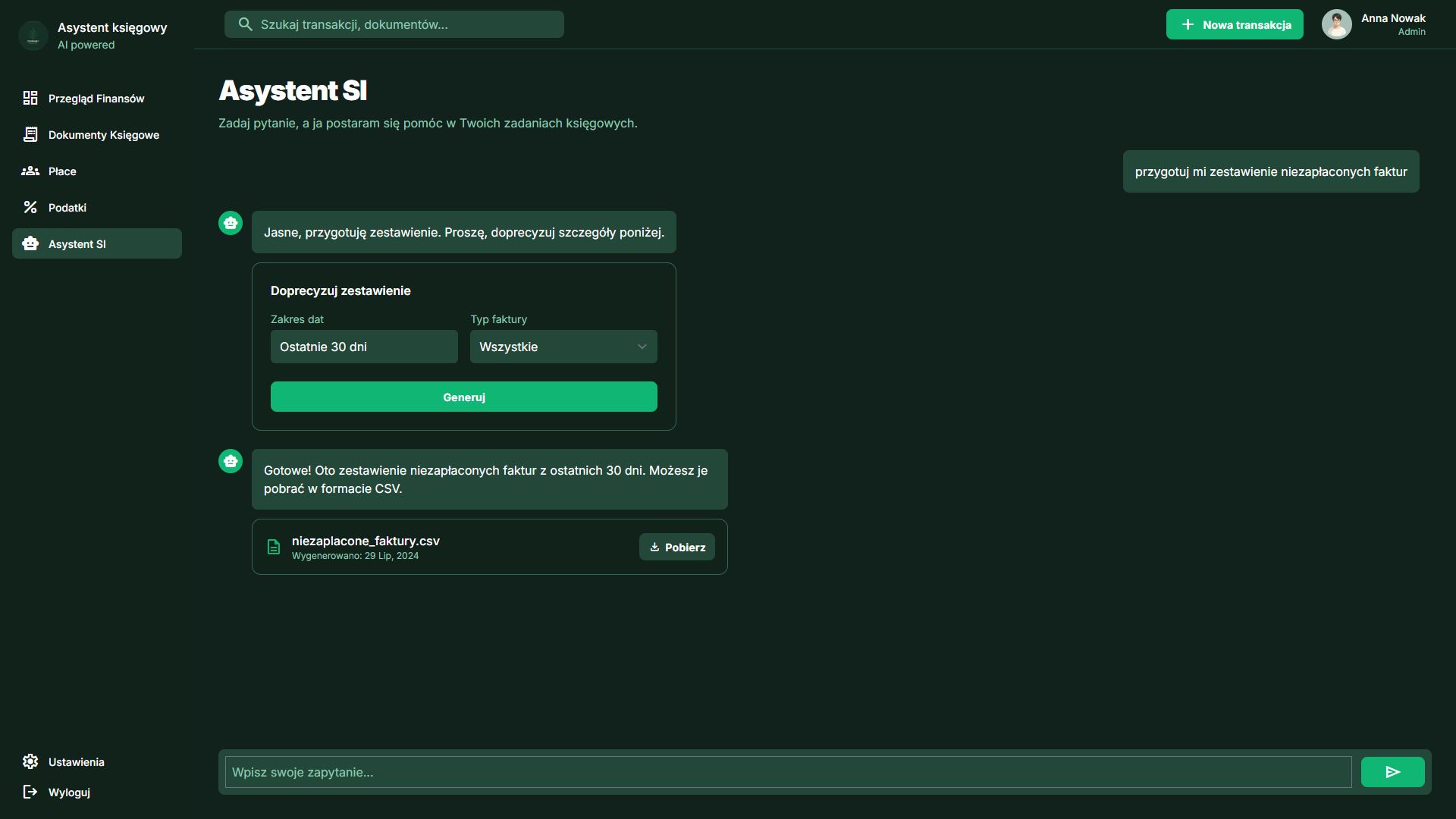Click the Zakres dat field

pyautogui.click(x=364, y=347)
